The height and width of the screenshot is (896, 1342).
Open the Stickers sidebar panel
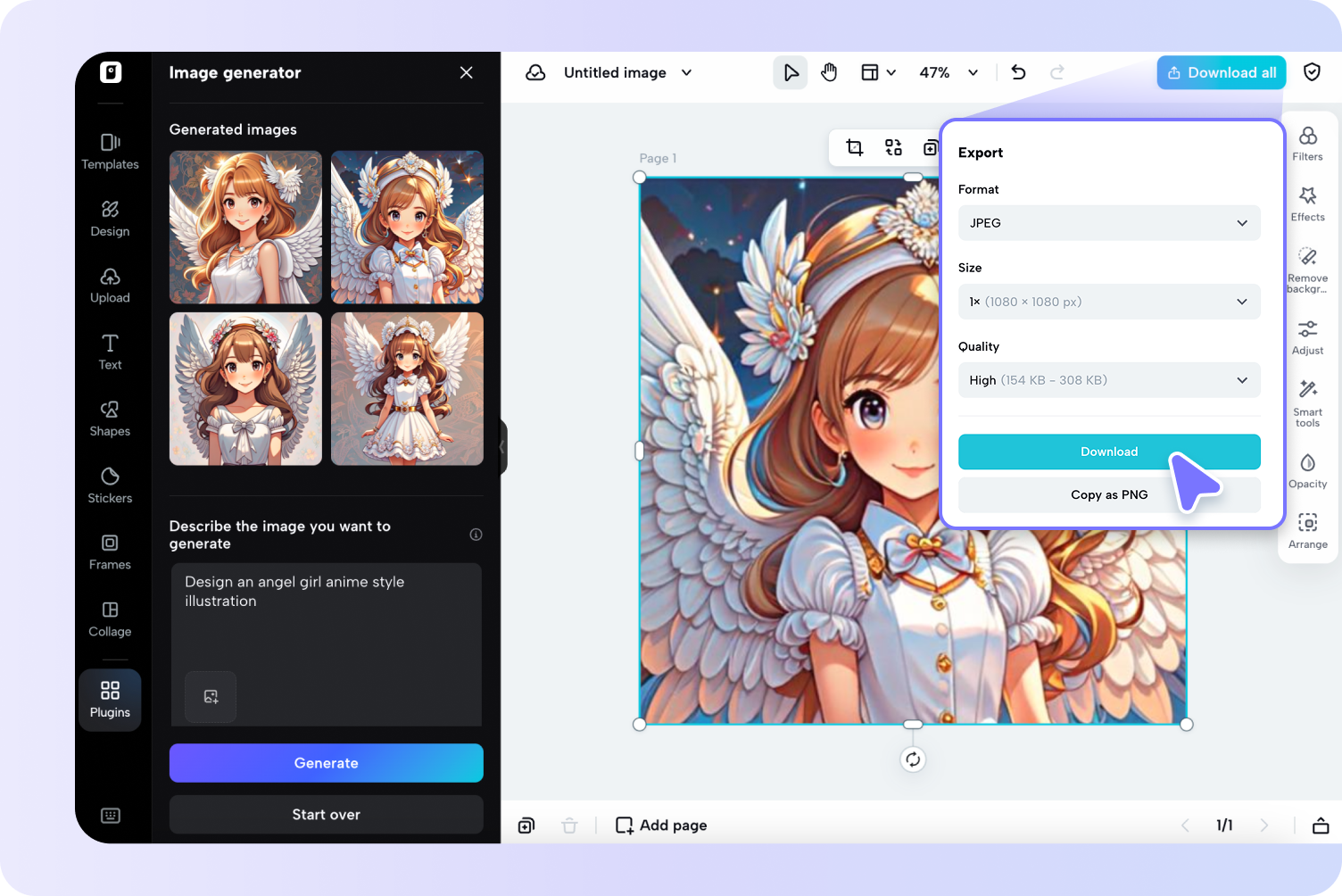(x=110, y=485)
